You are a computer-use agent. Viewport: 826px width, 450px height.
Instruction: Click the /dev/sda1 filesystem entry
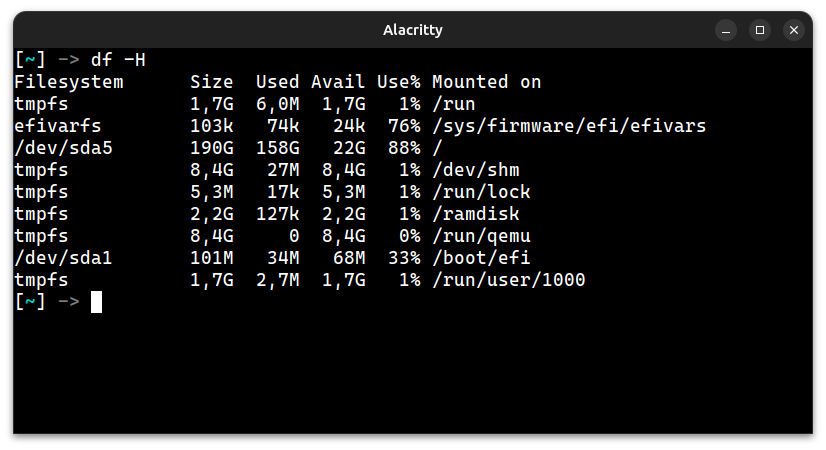63,258
